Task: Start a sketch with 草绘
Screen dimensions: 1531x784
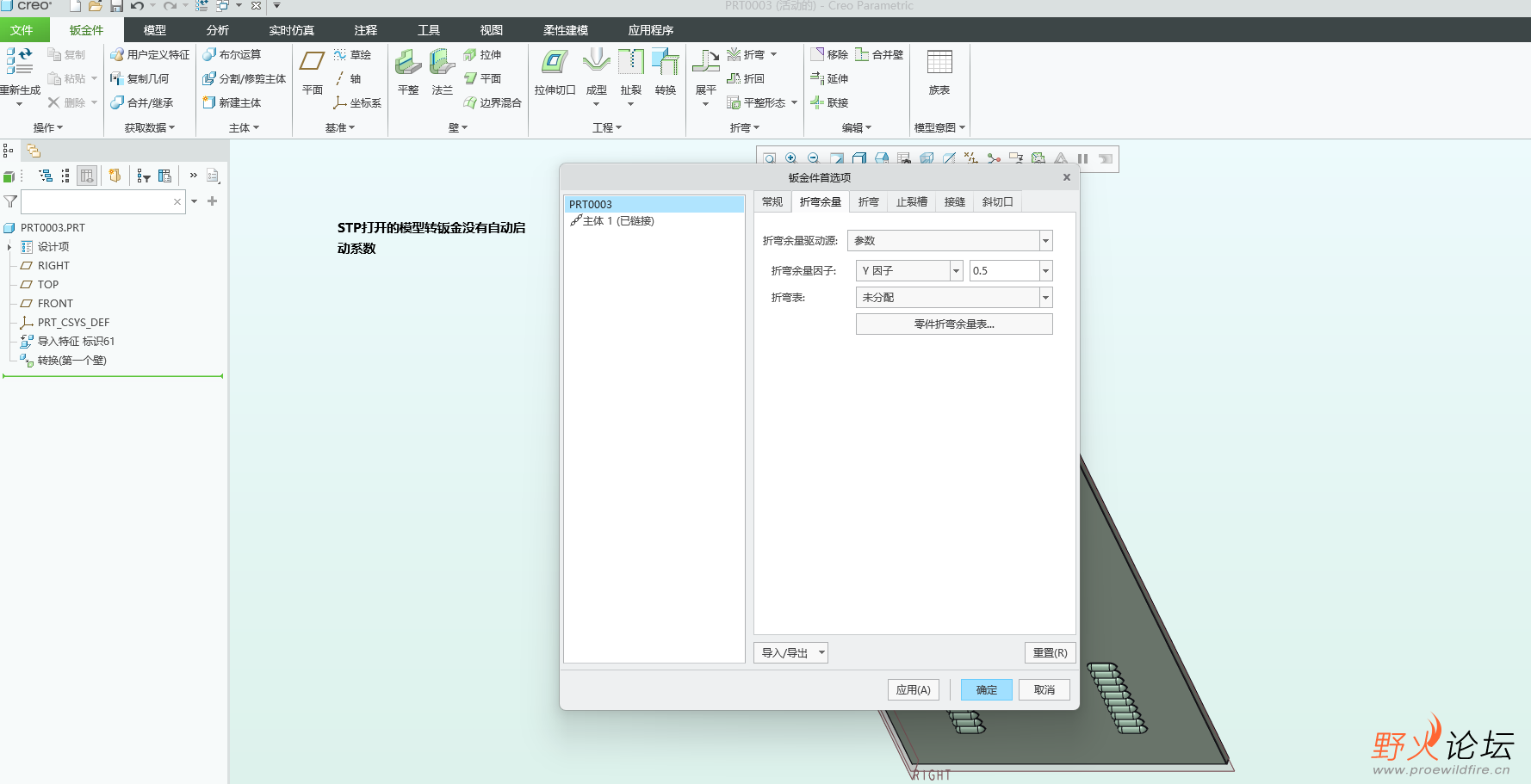Action: coord(352,54)
